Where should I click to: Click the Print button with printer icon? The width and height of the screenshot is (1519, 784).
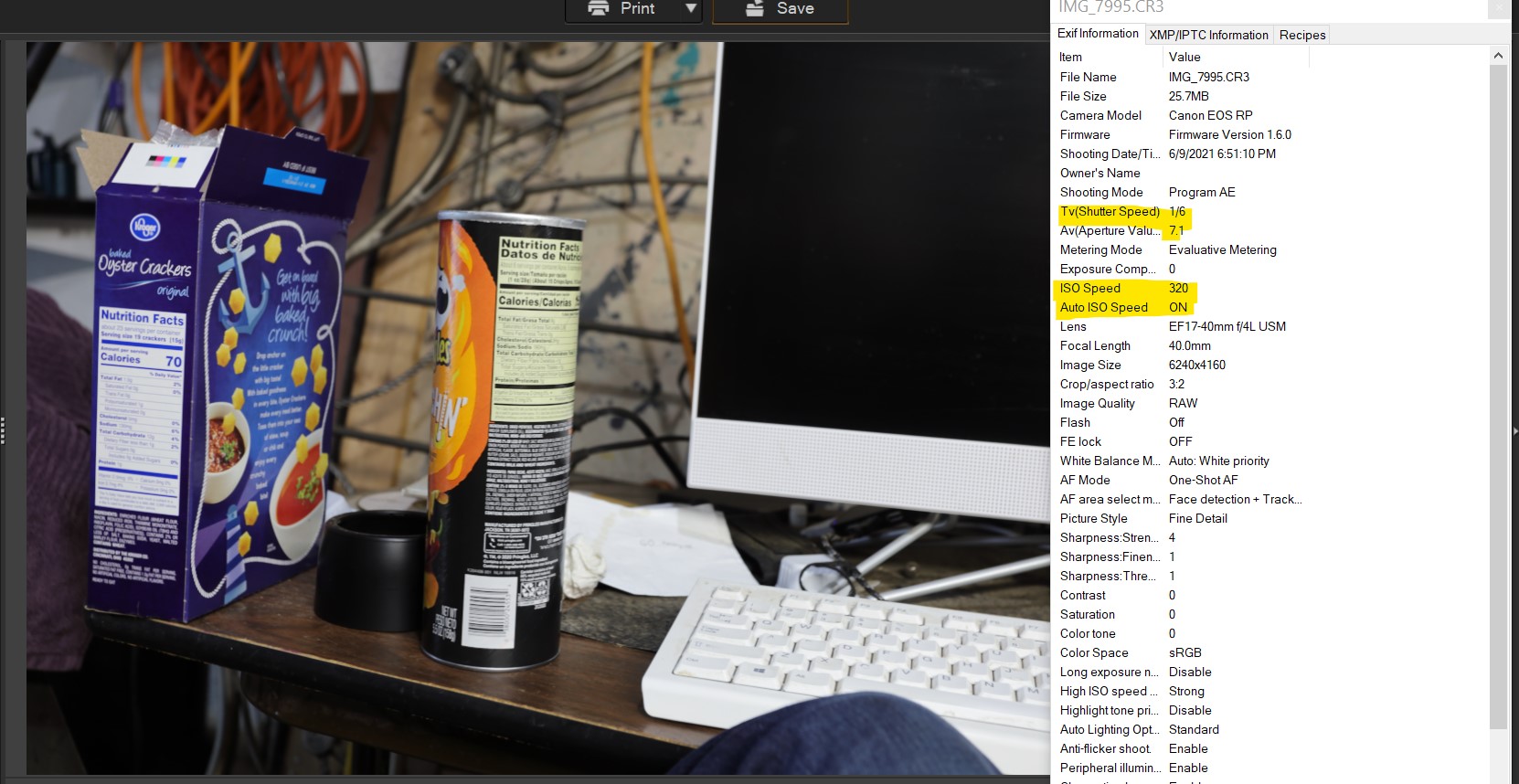[621, 9]
